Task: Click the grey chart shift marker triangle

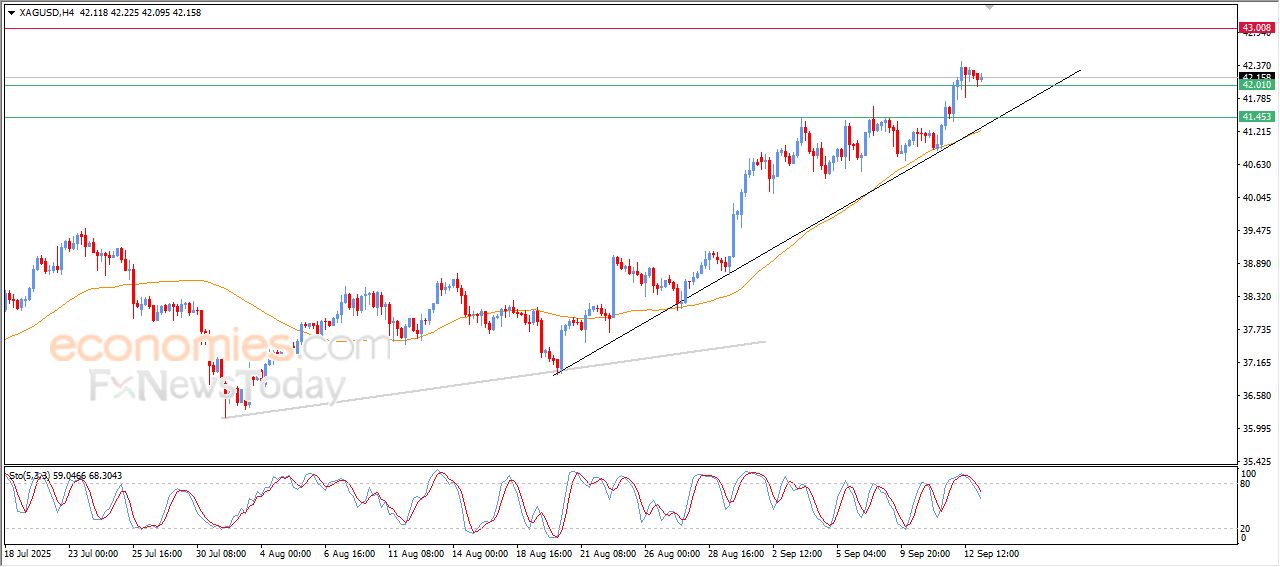Action: 990,7
